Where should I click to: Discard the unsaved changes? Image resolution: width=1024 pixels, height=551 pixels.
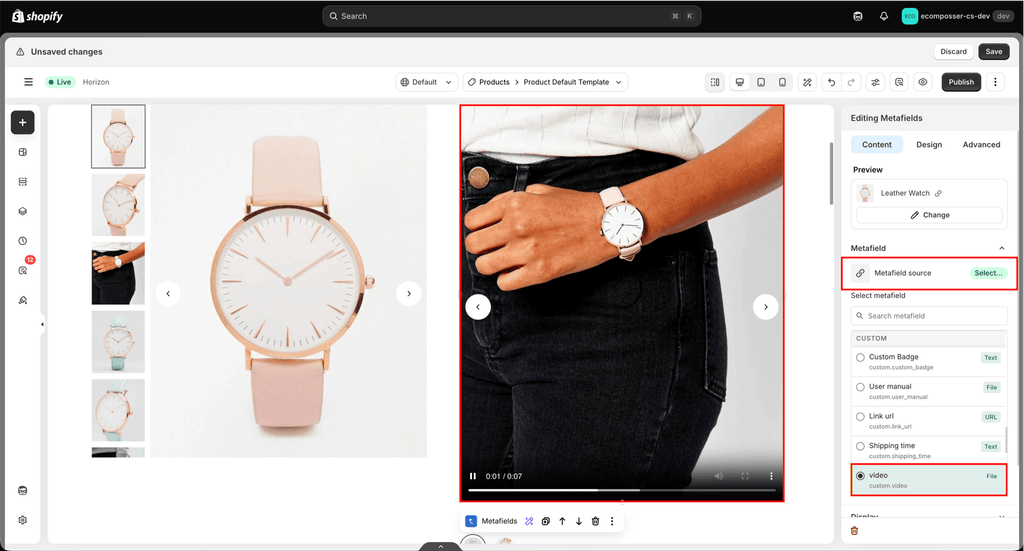click(x=953, y=52)
